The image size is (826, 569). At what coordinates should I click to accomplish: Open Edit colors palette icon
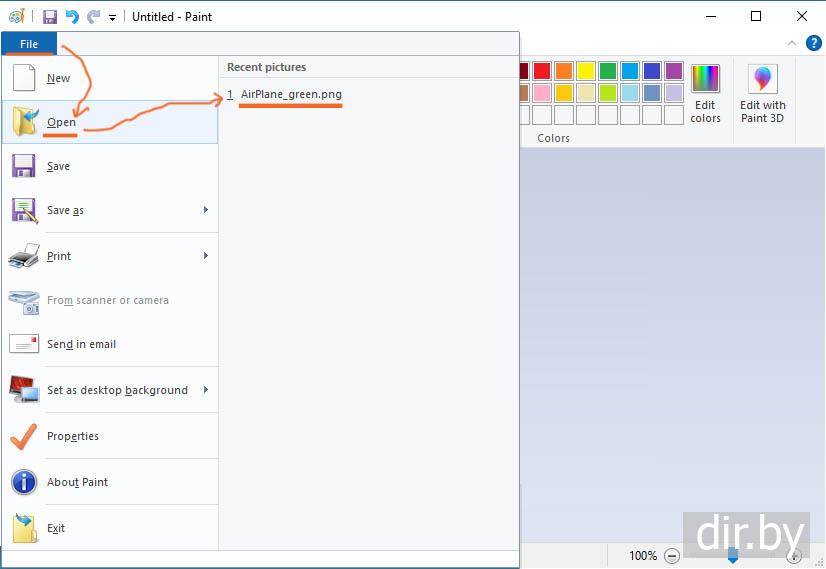click(x=705, y=94)
